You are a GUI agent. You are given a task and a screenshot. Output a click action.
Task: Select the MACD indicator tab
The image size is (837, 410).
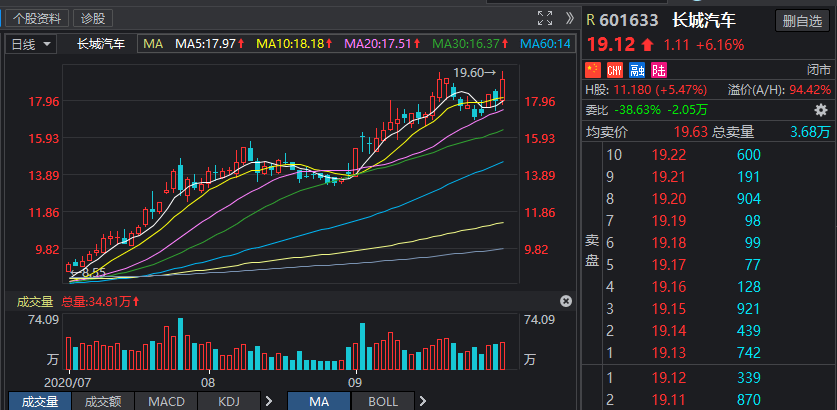tap(166, 401)
